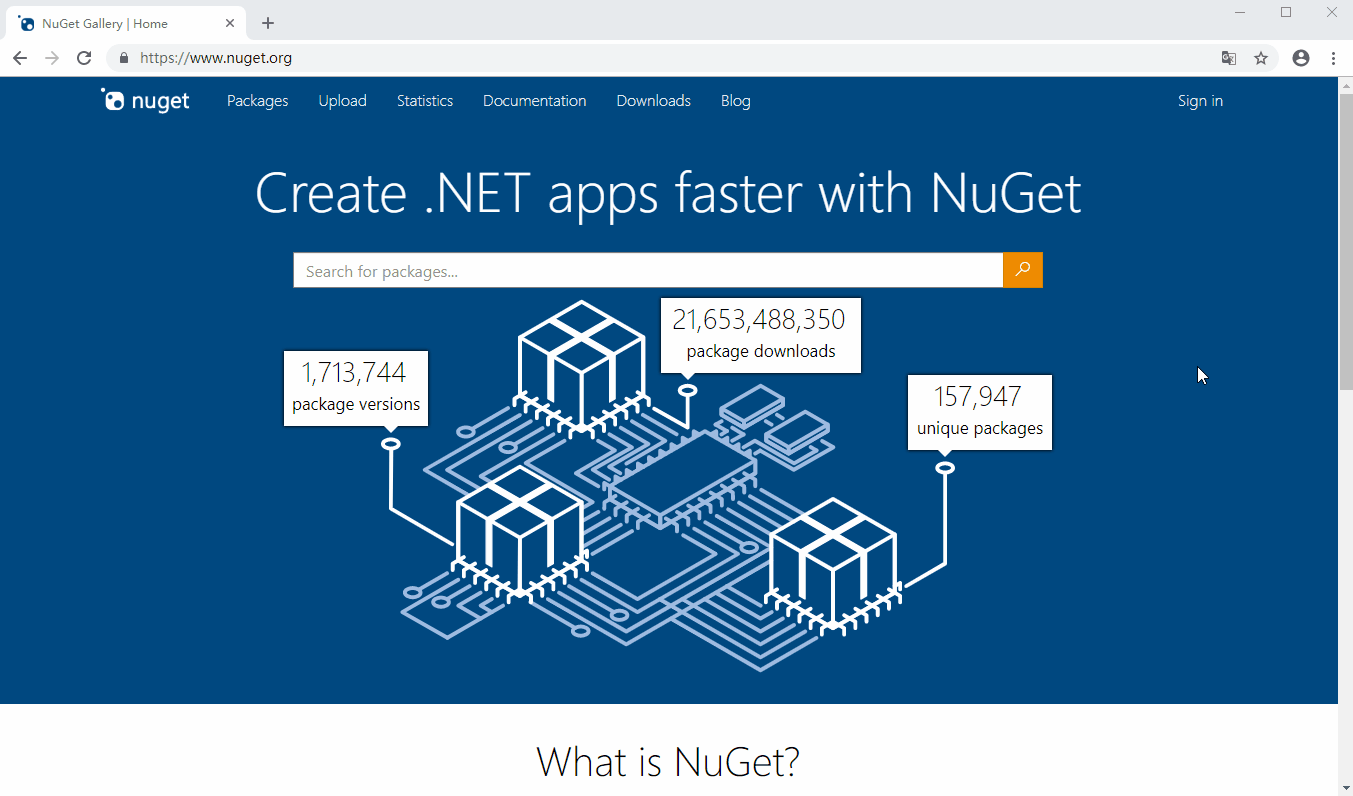Open Chrome's three-dot menu

point(1334,58)
